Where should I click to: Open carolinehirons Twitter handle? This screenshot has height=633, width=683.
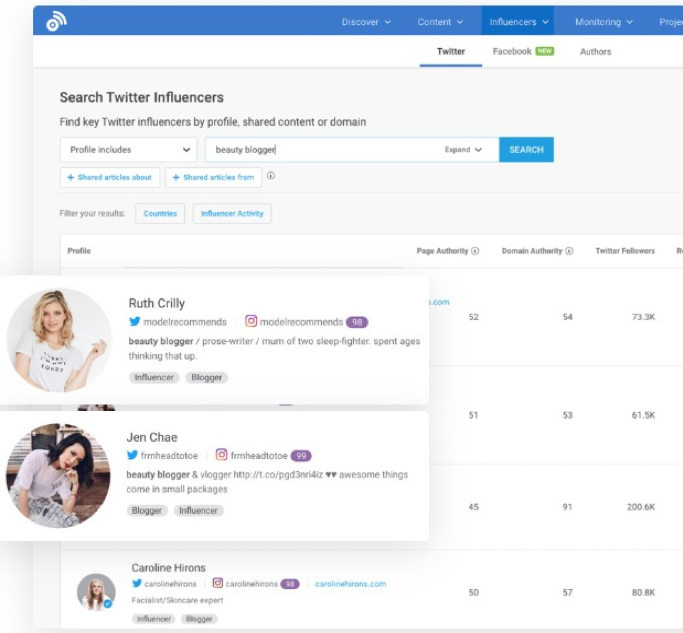170,584
